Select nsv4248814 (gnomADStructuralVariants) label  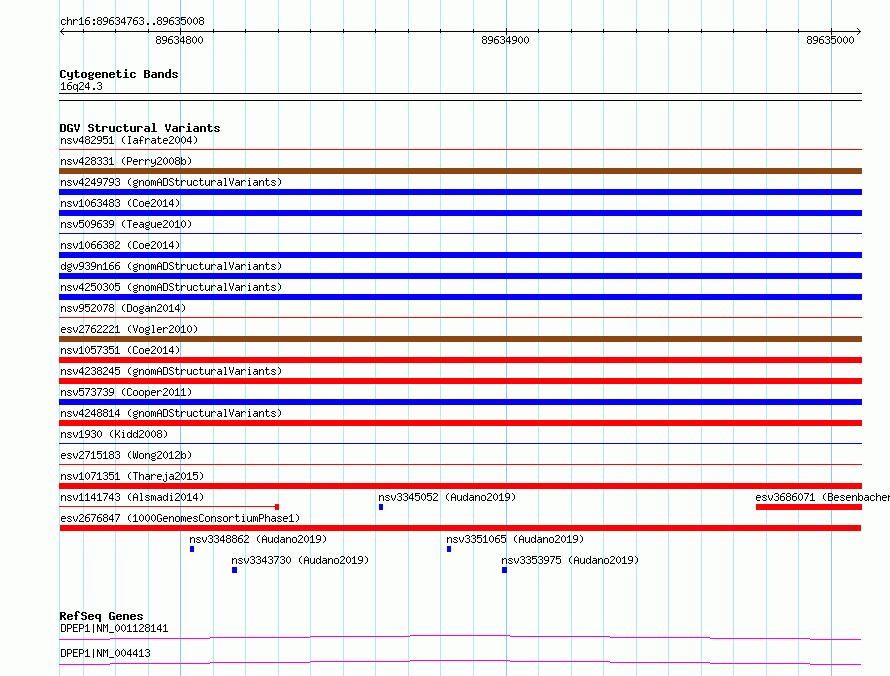[x=171, y=413]
